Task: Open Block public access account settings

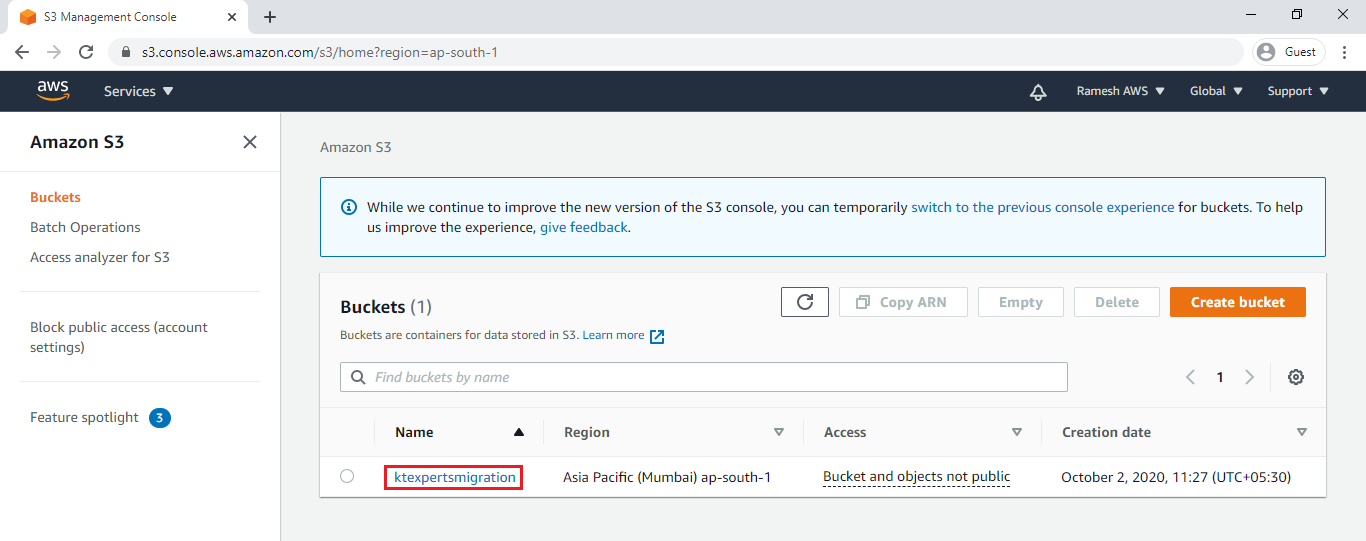Action: coord(119,337)
